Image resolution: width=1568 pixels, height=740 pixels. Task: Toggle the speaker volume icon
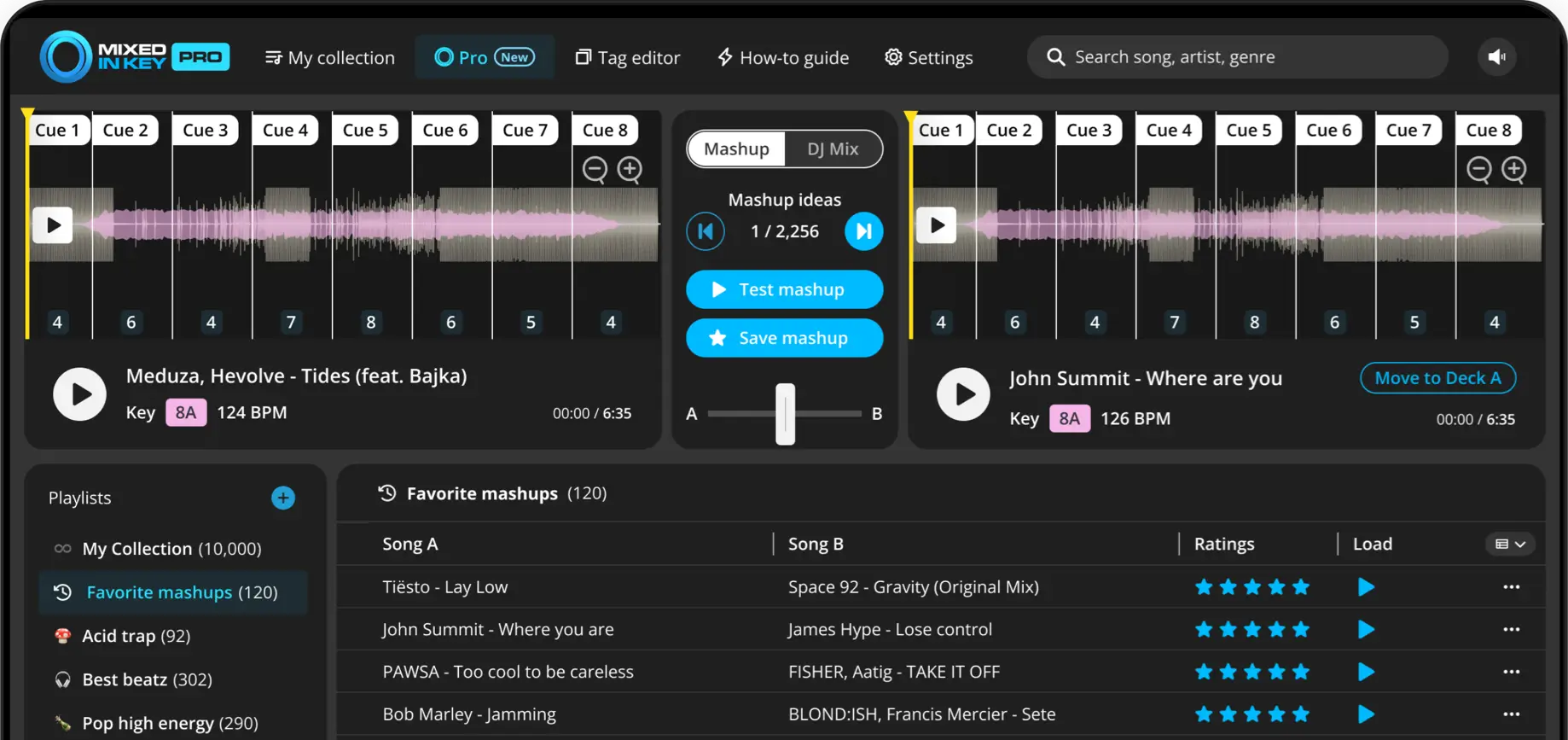1496,57
